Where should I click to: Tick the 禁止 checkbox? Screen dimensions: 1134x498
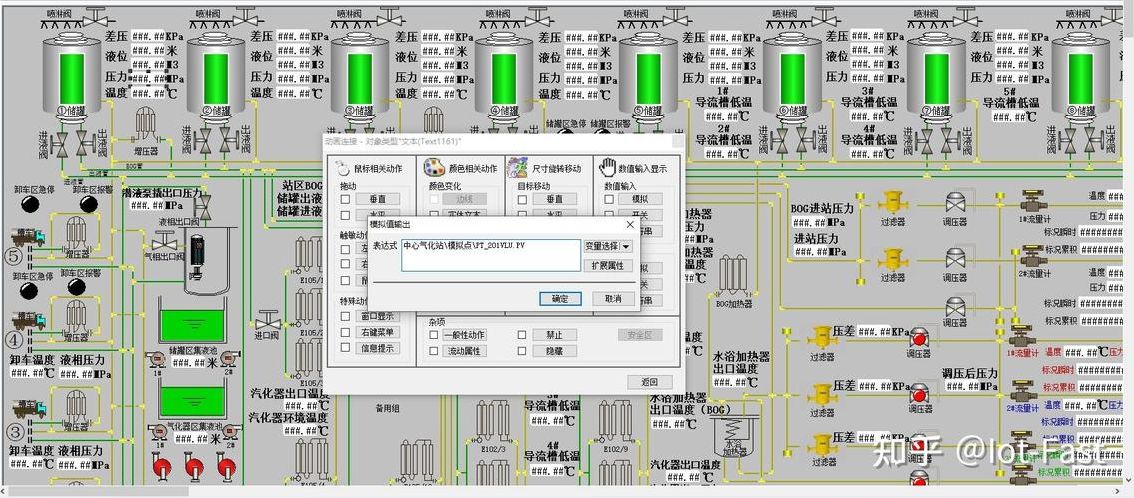click(x=521, y=335)
